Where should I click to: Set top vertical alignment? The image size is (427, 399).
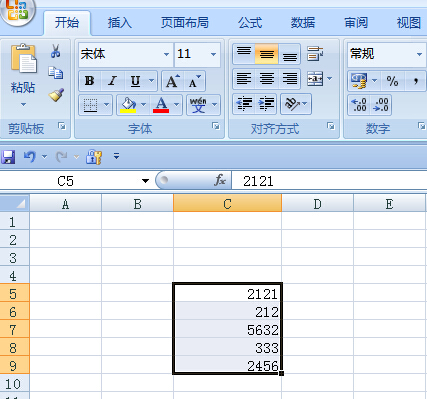244,54
